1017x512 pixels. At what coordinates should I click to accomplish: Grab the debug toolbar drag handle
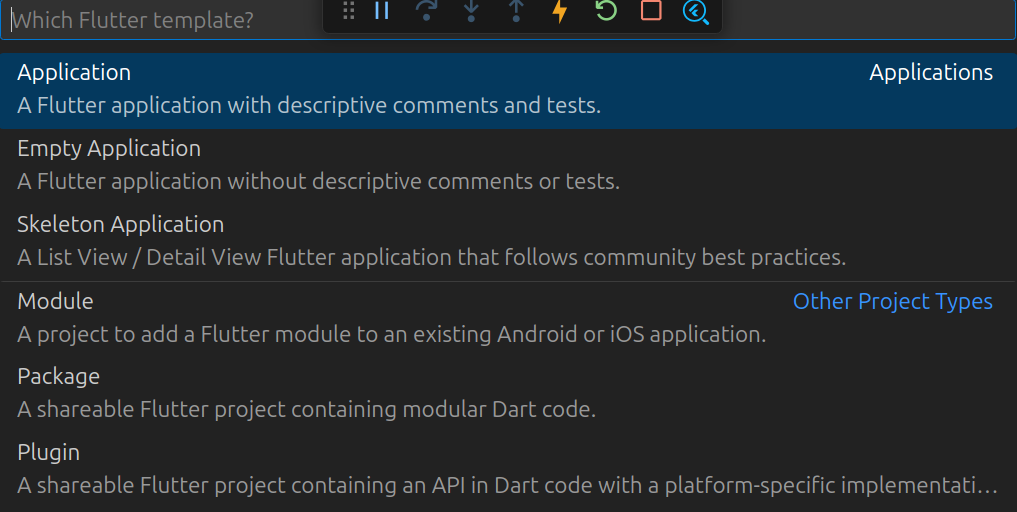pyautogui.click(x=348, y=10)
